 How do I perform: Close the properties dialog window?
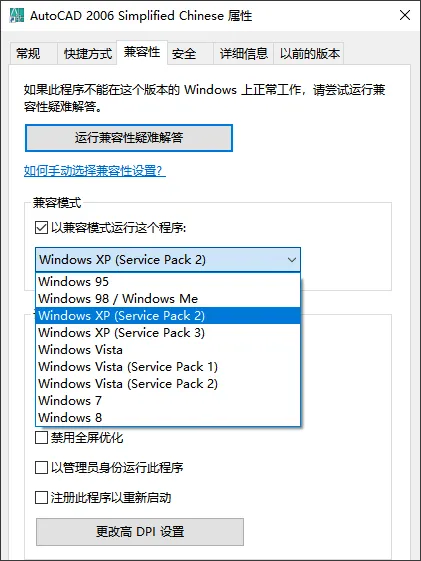(405, 15)
